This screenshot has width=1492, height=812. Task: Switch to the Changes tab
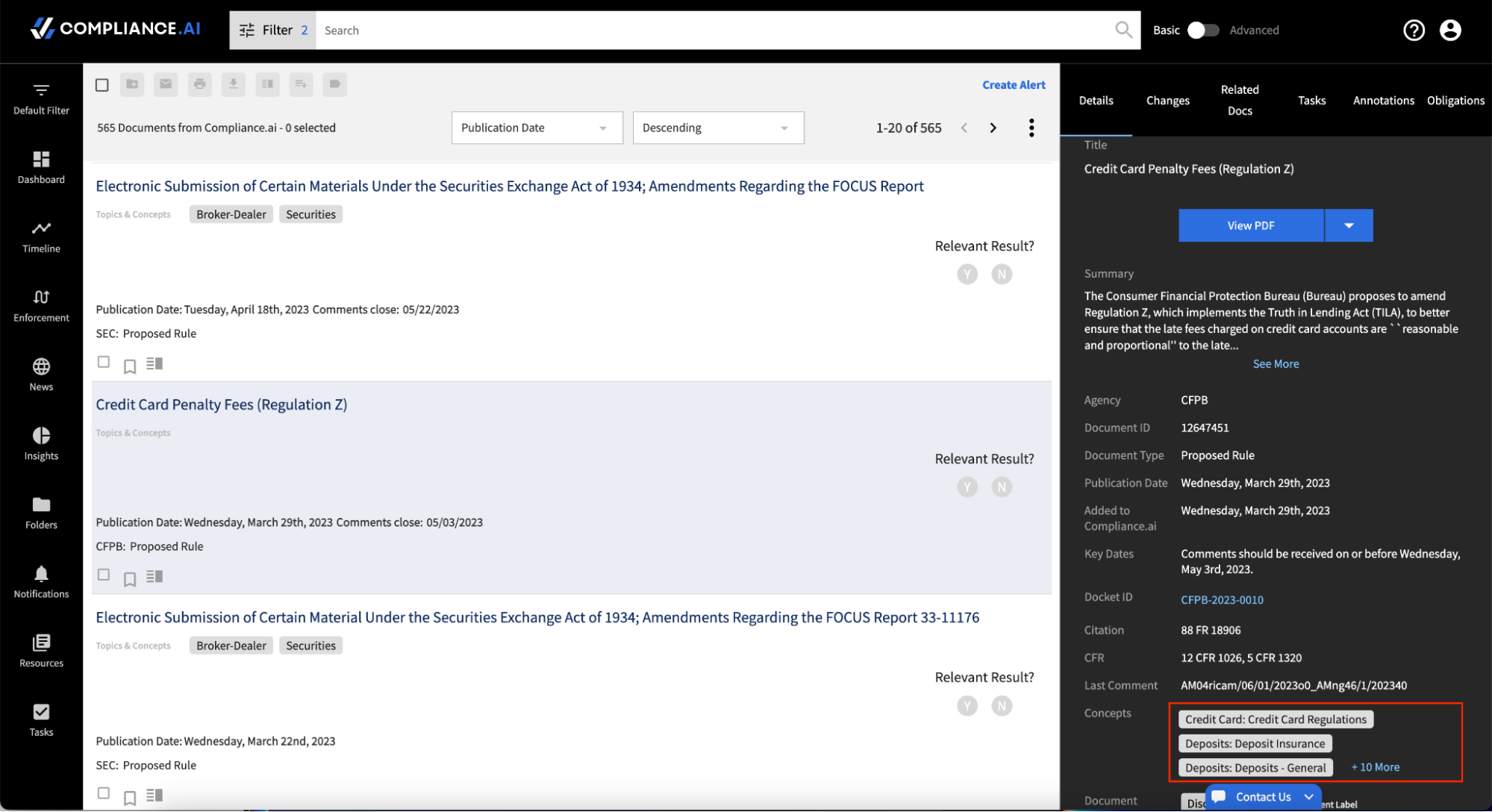click(x=1167, y=101)
